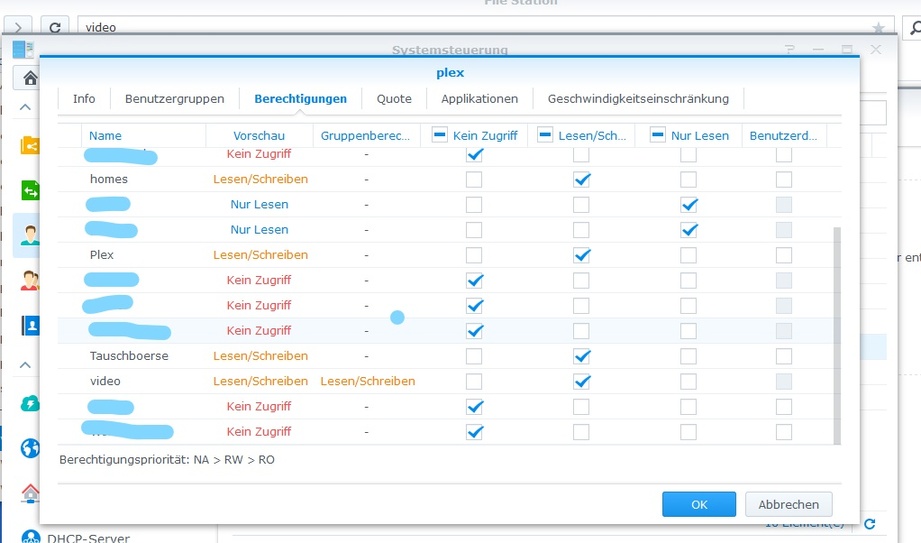Image resolution: width=921 pixels, height=543 pixels.
Task: Open the Quote tab
Action: click(394, 99)
